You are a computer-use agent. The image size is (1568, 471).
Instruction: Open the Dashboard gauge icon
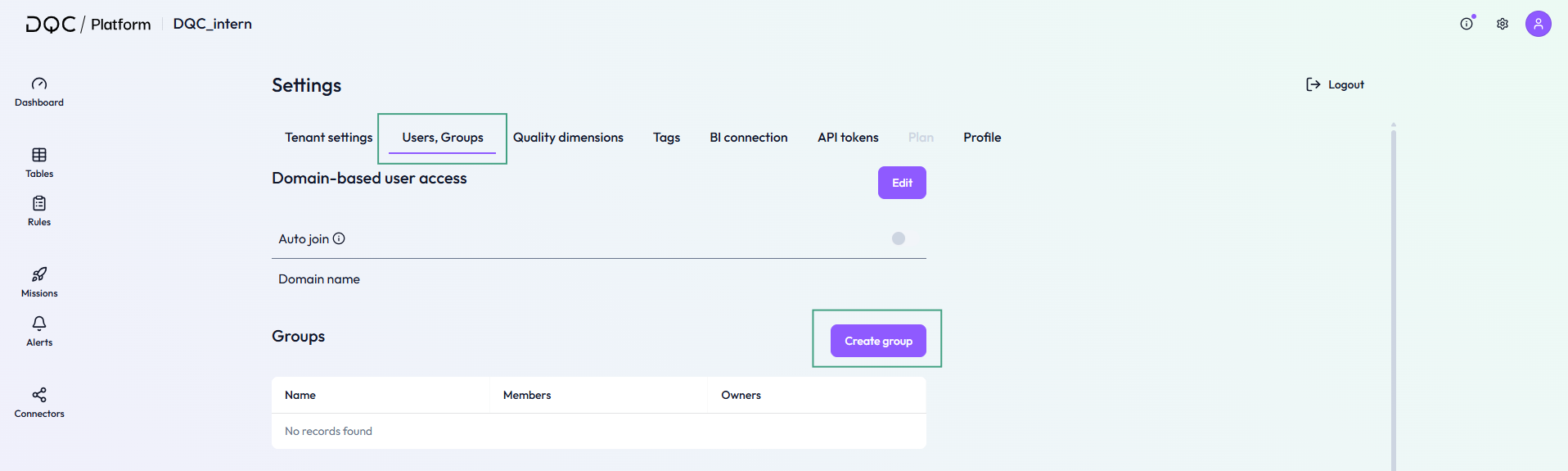coord(39,84)
